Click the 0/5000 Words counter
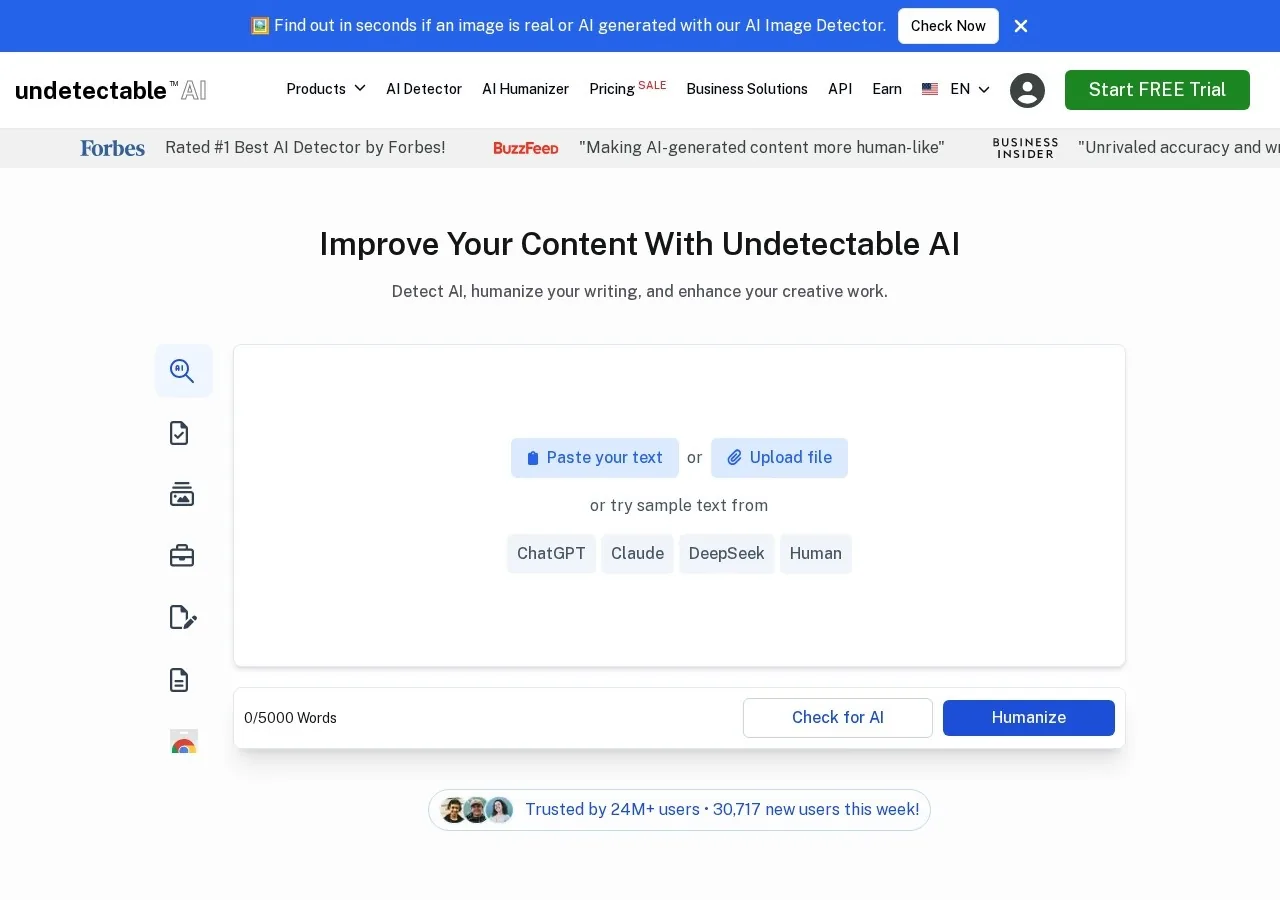 tap(290, 718)
